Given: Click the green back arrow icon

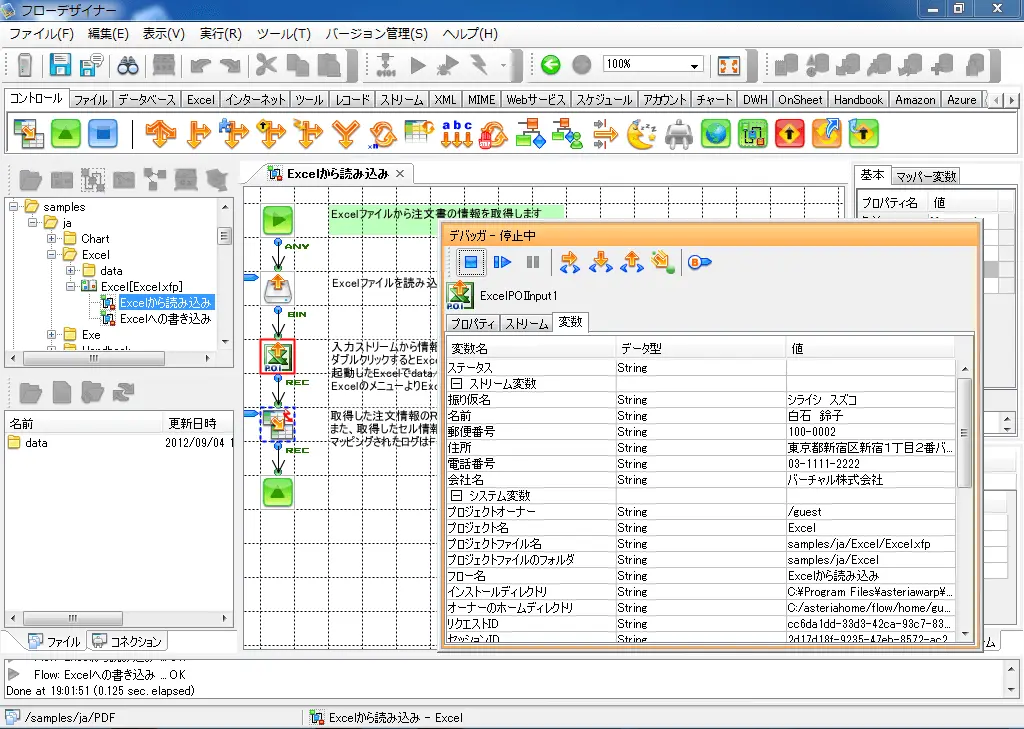Looking at the screenshot, I should [x=551, y=65].
